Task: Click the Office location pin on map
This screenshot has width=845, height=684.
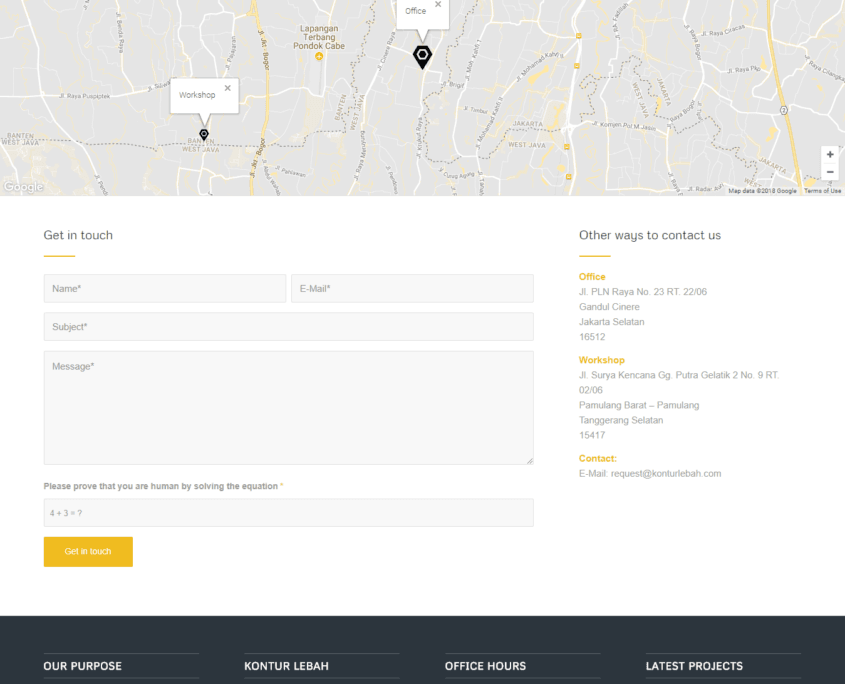Action: (x=422, y=56)
